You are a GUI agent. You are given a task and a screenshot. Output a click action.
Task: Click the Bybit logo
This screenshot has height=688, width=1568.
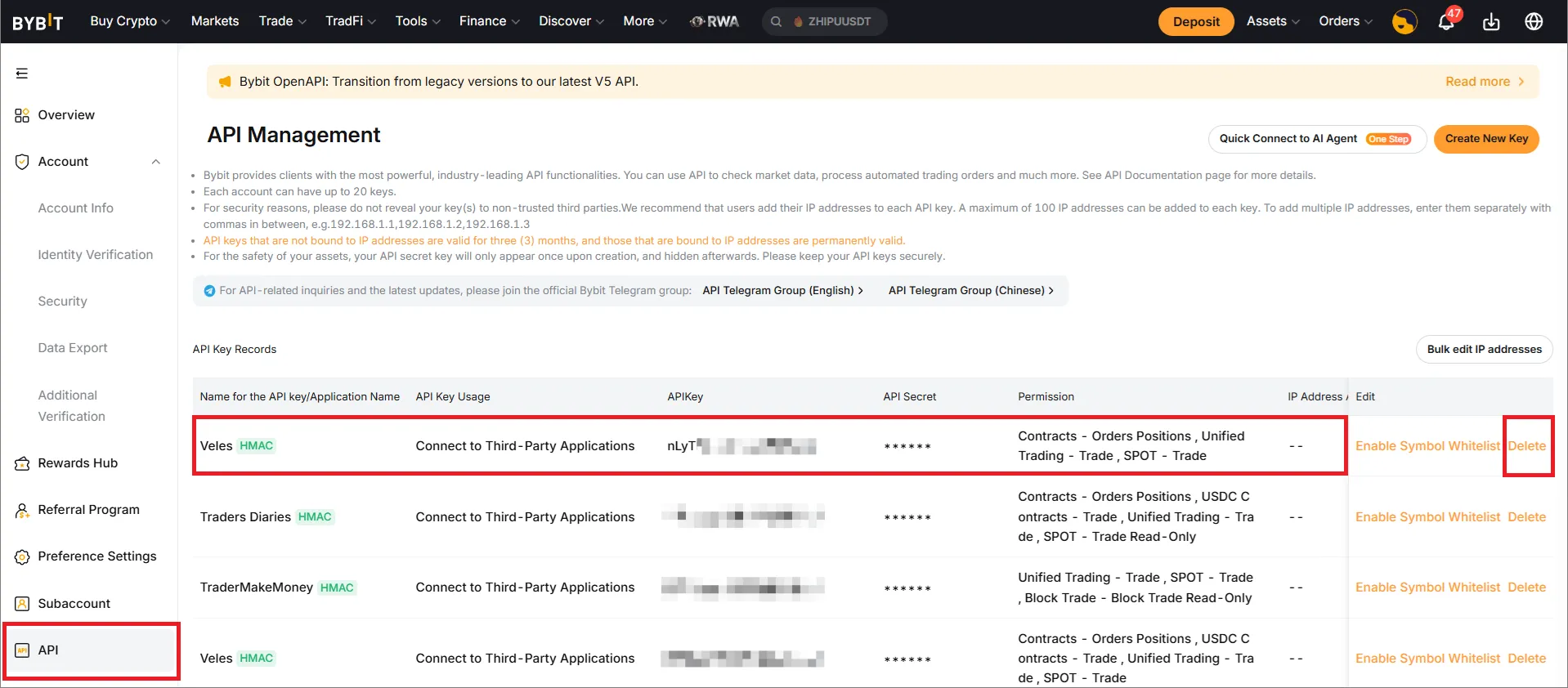(38, 22)
